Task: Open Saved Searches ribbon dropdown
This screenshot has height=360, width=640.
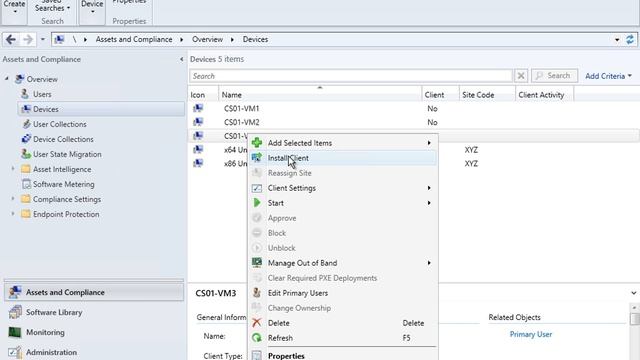Action: (52, 6)
